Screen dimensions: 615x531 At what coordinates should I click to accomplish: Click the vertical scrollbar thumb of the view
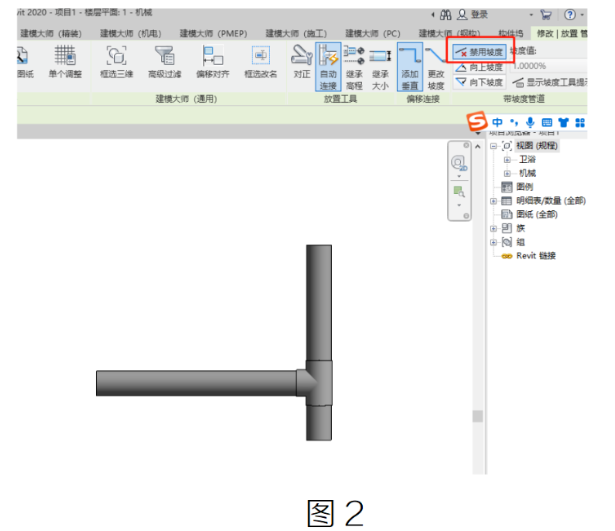[477, 416]
